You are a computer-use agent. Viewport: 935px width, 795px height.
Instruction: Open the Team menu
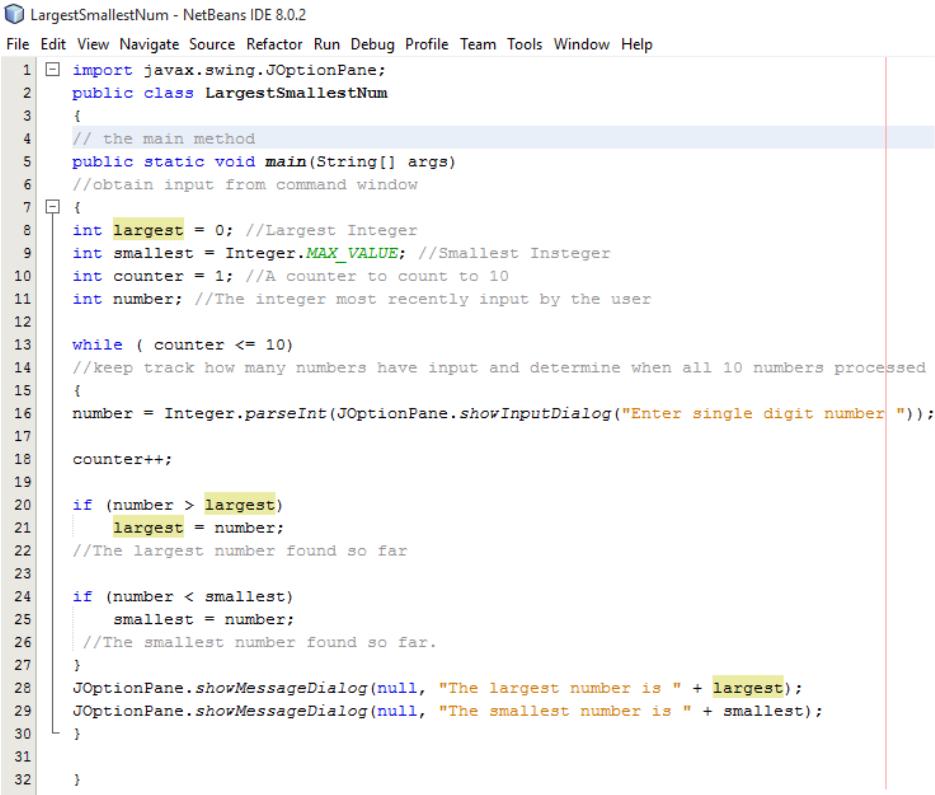coord(478,44)
